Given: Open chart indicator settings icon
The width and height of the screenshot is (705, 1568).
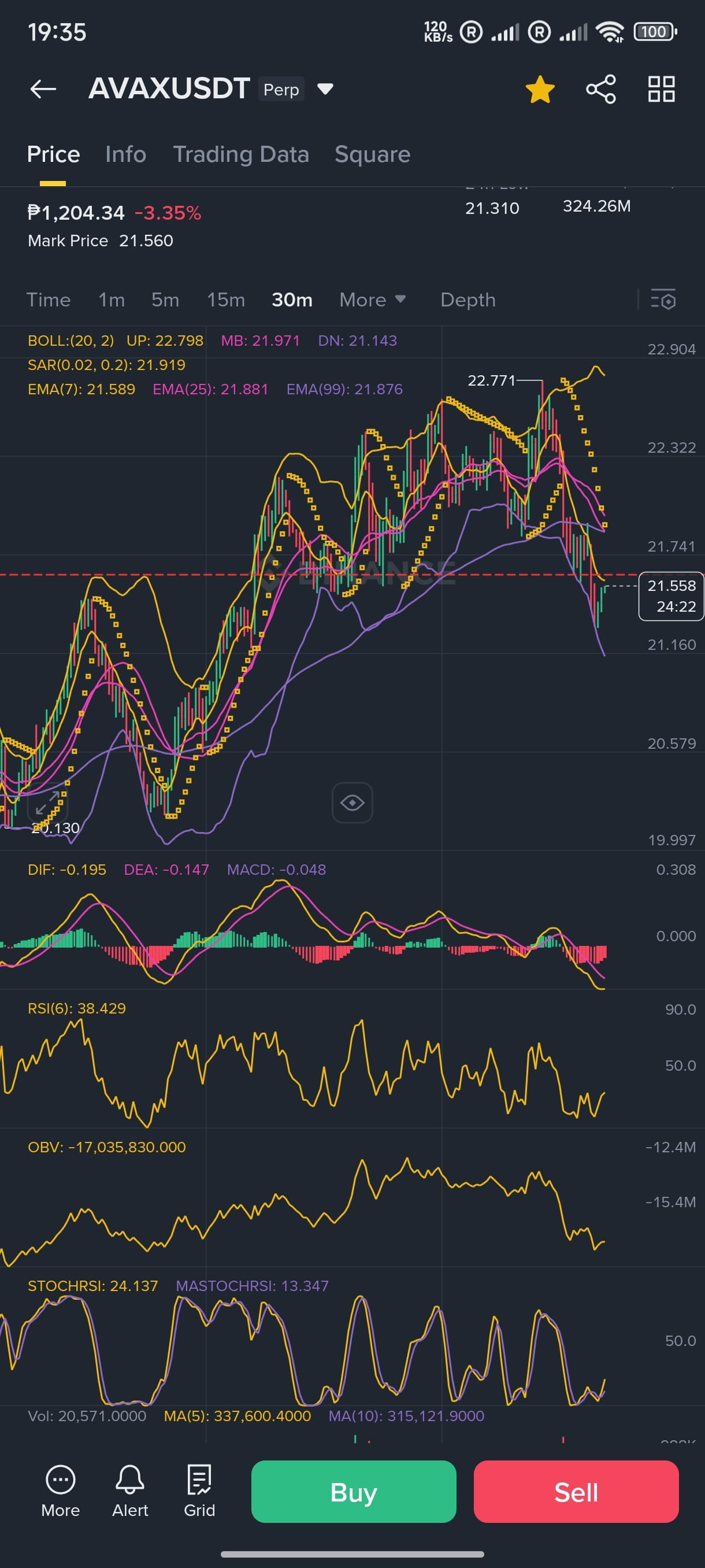Looking at the screenshot, I should click(663, 299).
